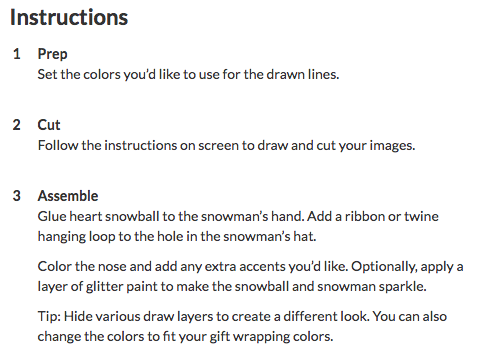This screenshot has height=362, width=477.
Task: Click the Cut step title
Action: click(49, 125)
